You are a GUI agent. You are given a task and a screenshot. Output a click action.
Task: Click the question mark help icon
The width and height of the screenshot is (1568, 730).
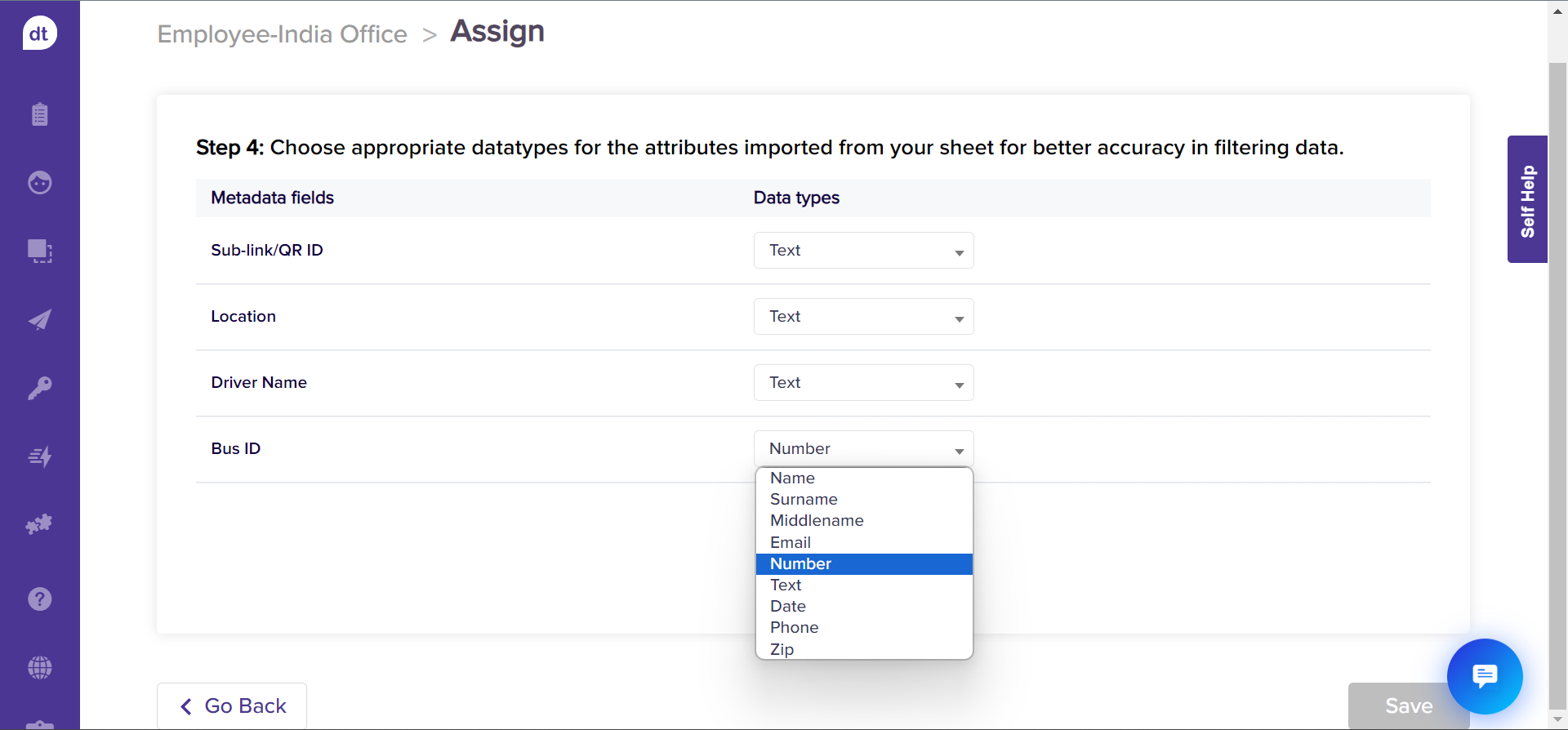(x=39, y=599)
